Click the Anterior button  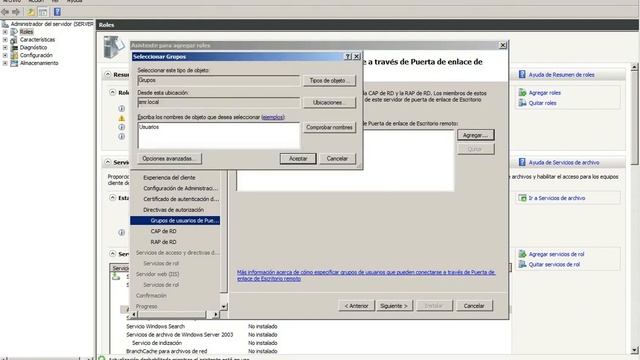pos(356,306)
